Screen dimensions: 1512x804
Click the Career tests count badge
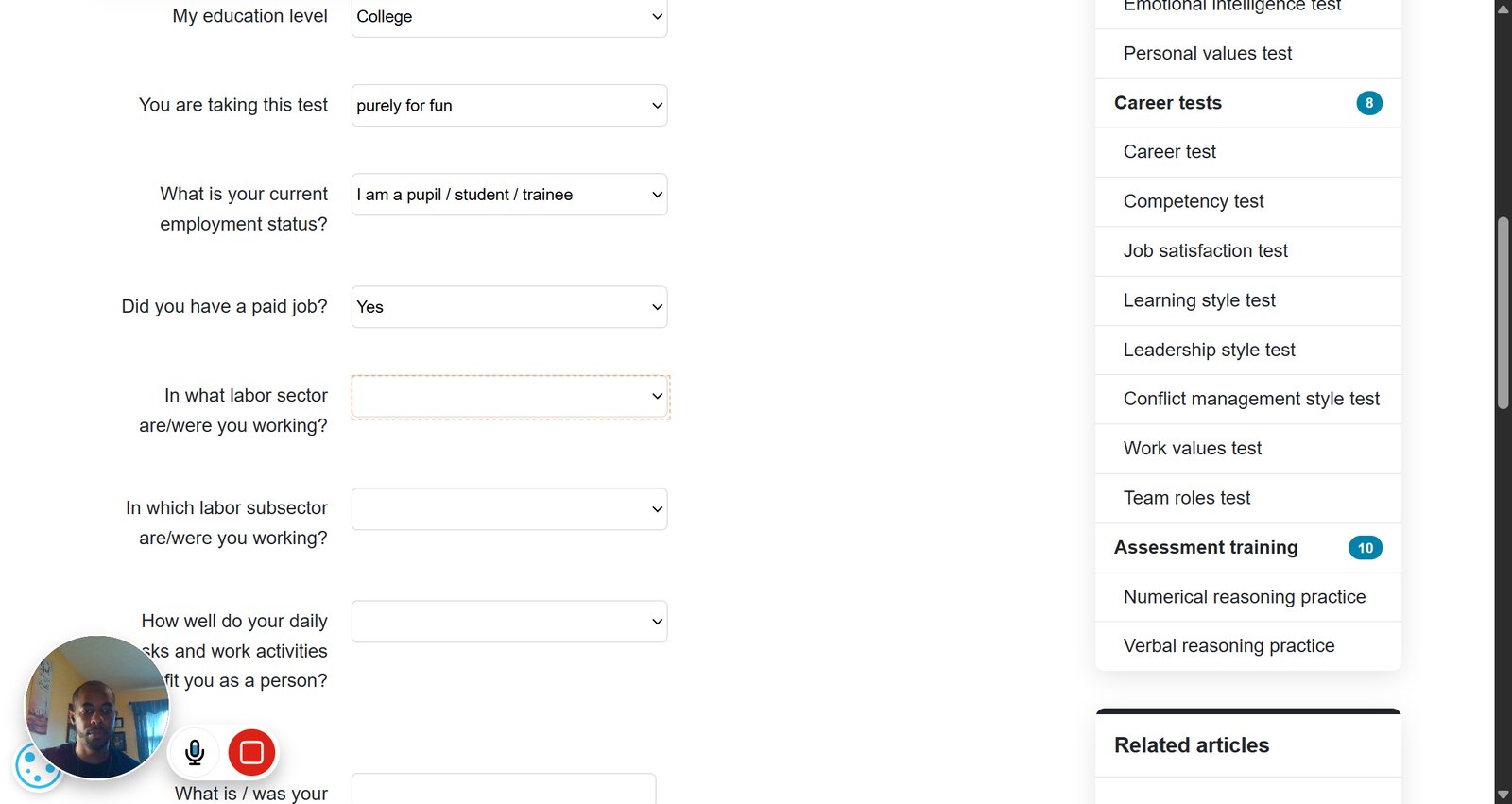1368,103
